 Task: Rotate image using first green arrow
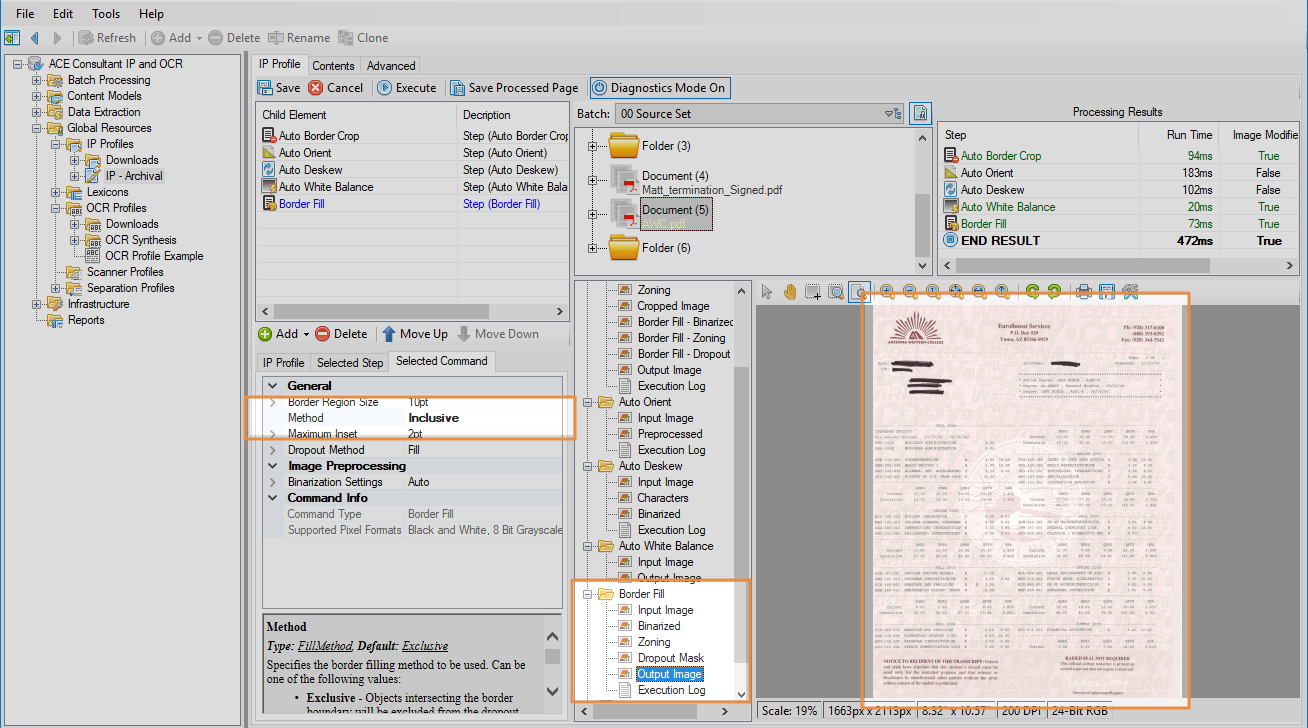click(x=1033, y=292)
